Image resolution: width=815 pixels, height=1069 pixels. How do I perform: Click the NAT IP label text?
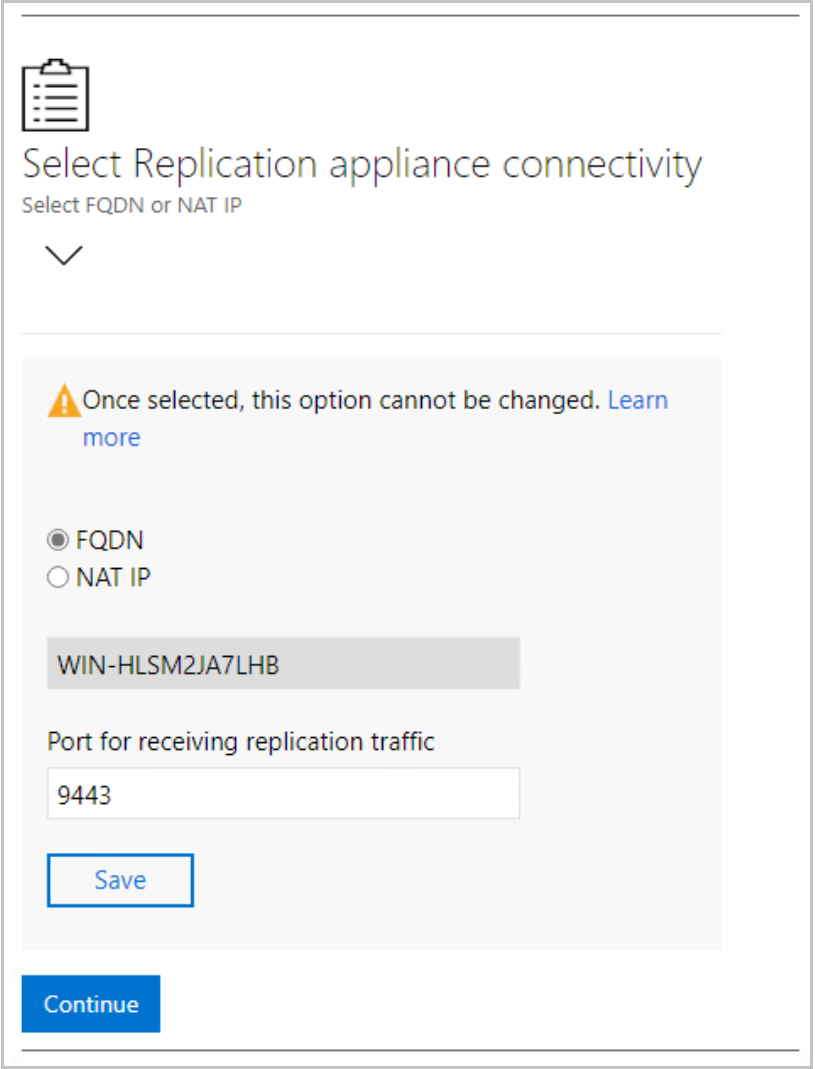click(113, 577)
